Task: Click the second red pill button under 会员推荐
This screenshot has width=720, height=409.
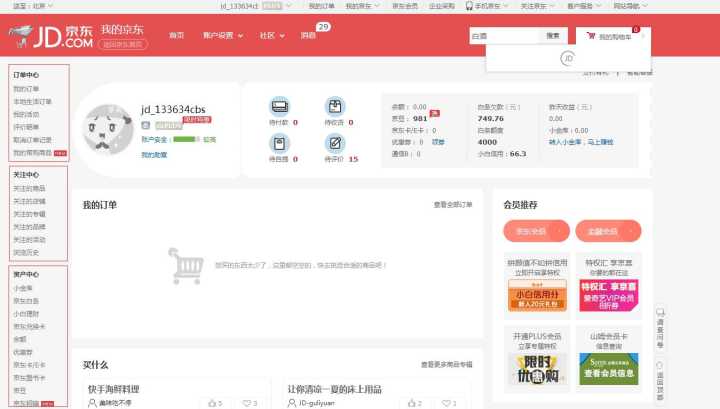Action: pyautogui.click(x=608, y=231)
